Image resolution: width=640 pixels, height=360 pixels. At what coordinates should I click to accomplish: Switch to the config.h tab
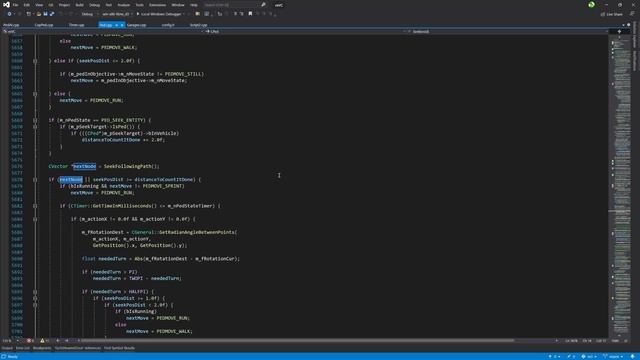coord(168,25)
